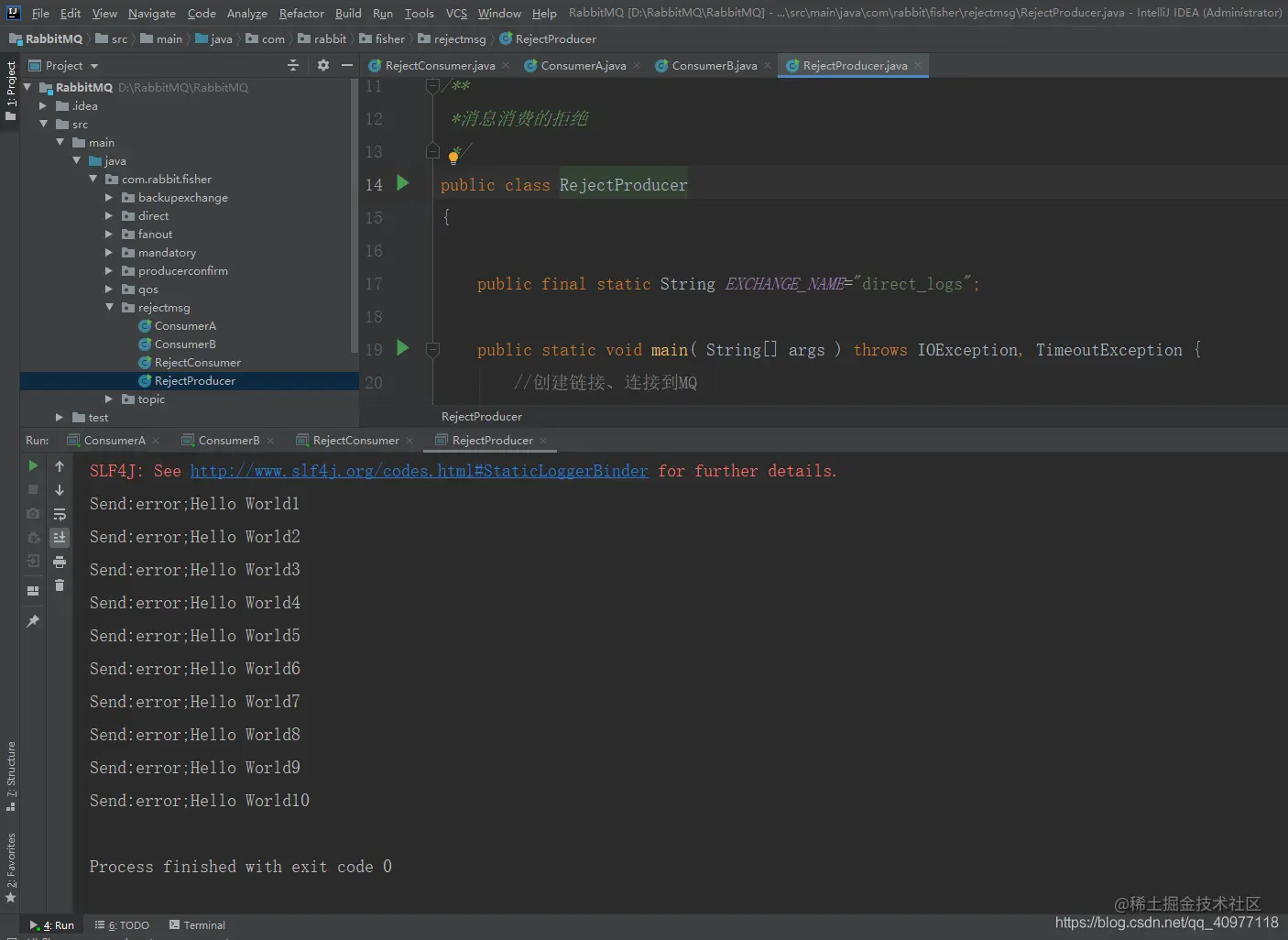Expand the fanout package
Viewport: 1288px width, 940px height.
click(x=109, y=234)
